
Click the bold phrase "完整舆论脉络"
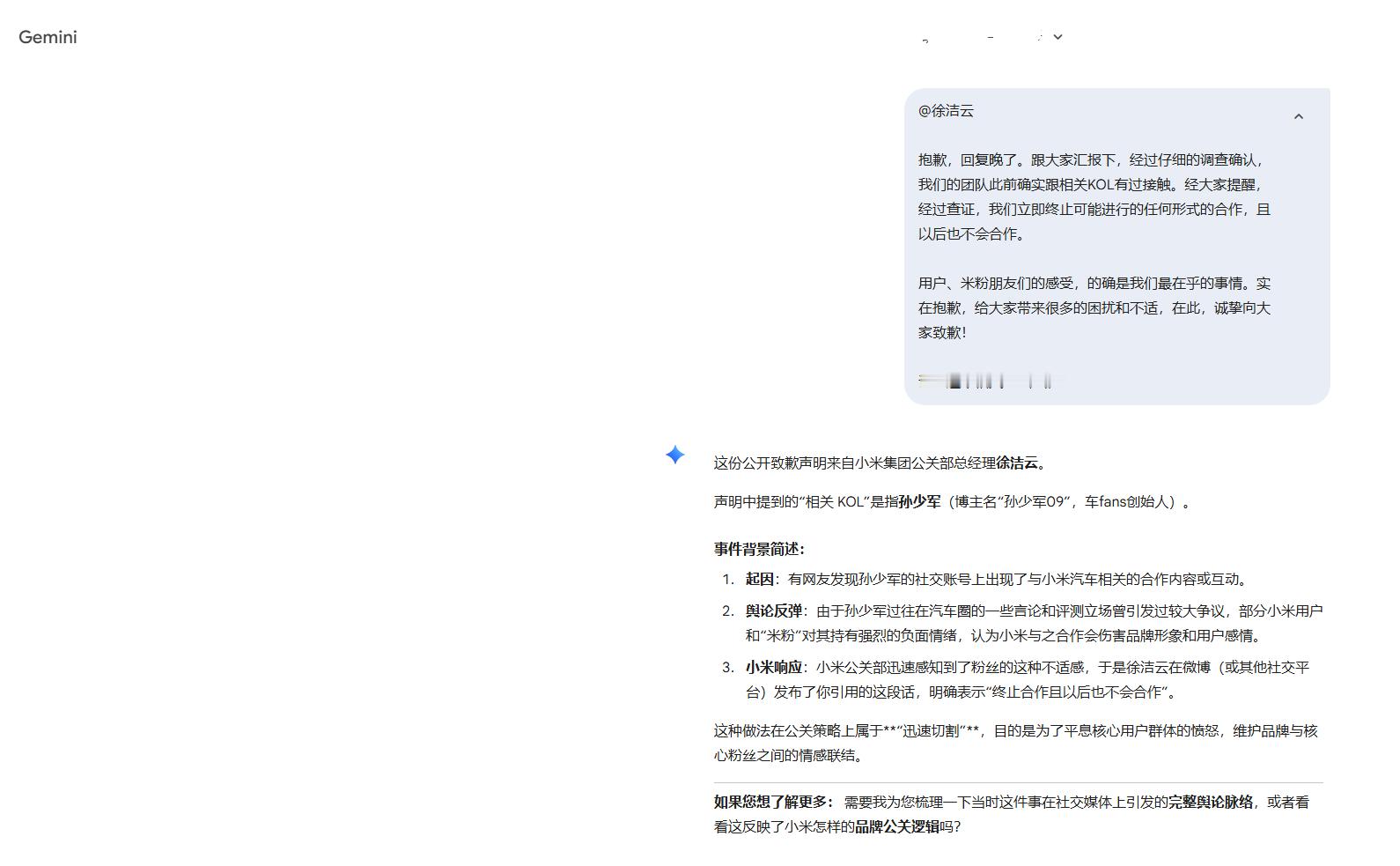1211,803
